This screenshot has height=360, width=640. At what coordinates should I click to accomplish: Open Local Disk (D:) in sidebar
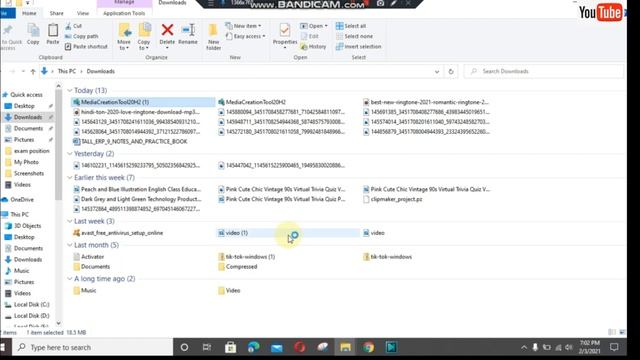(27, 316)
